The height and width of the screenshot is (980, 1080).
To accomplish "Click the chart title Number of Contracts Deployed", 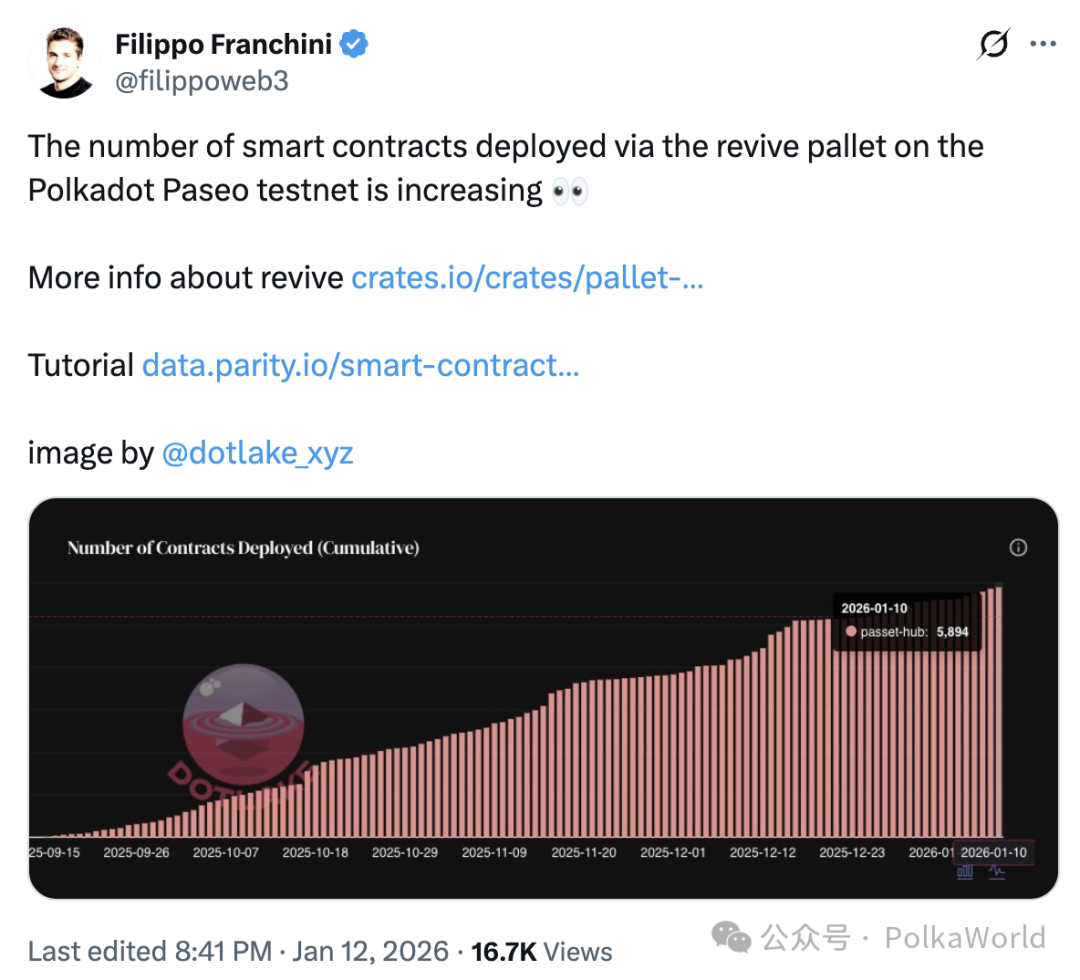I will click(x=243, y=548).
